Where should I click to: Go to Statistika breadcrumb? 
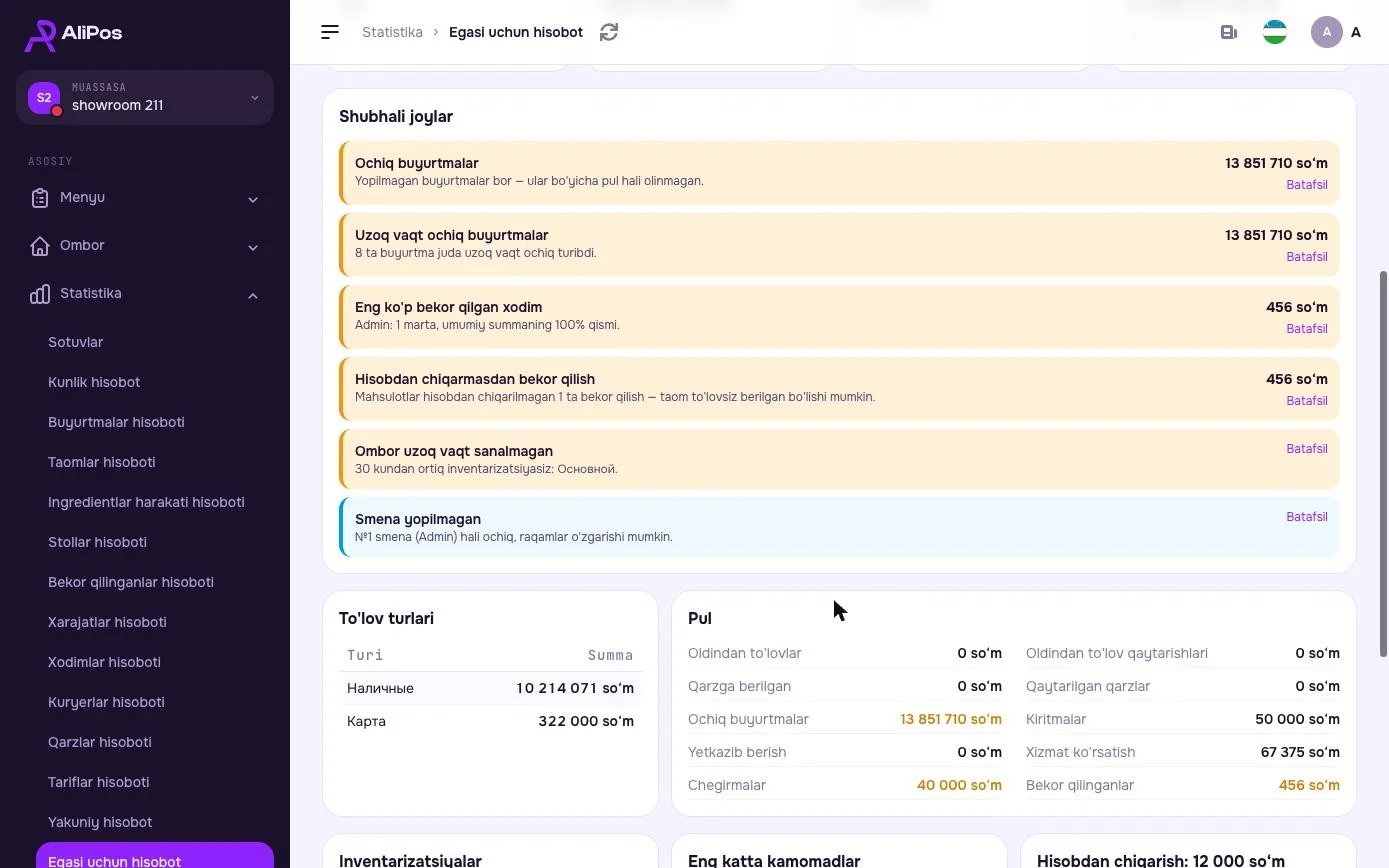[392, 32]
